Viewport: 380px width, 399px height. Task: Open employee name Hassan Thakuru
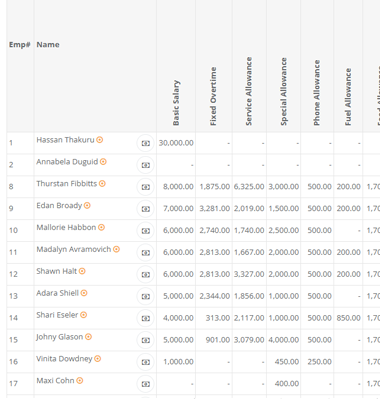[x=65, y=140]
